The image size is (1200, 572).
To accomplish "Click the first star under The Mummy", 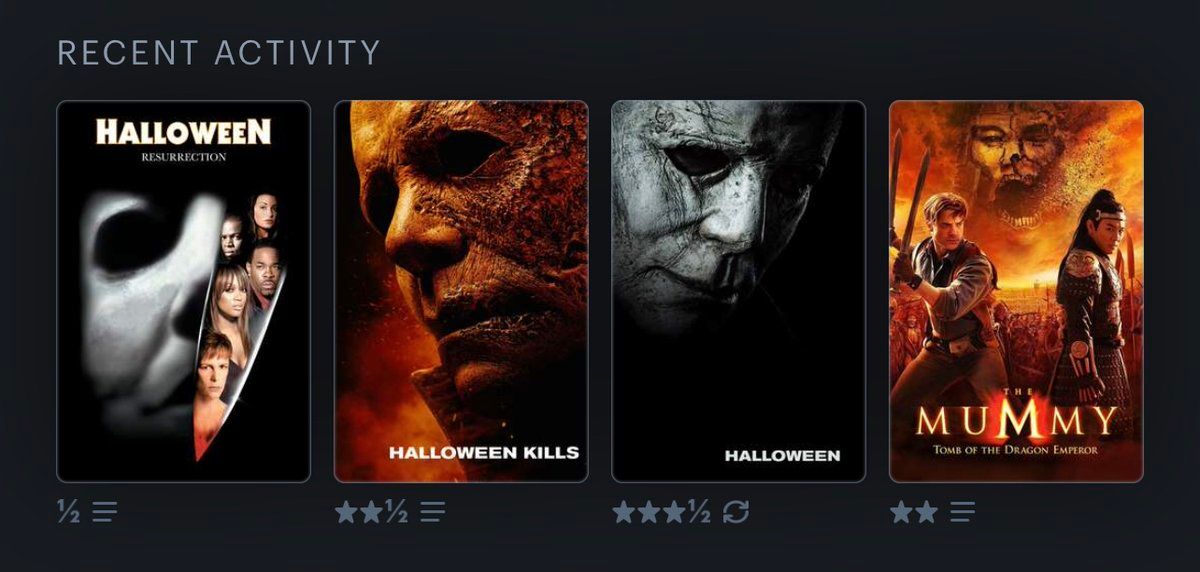I will pos(902,513).
